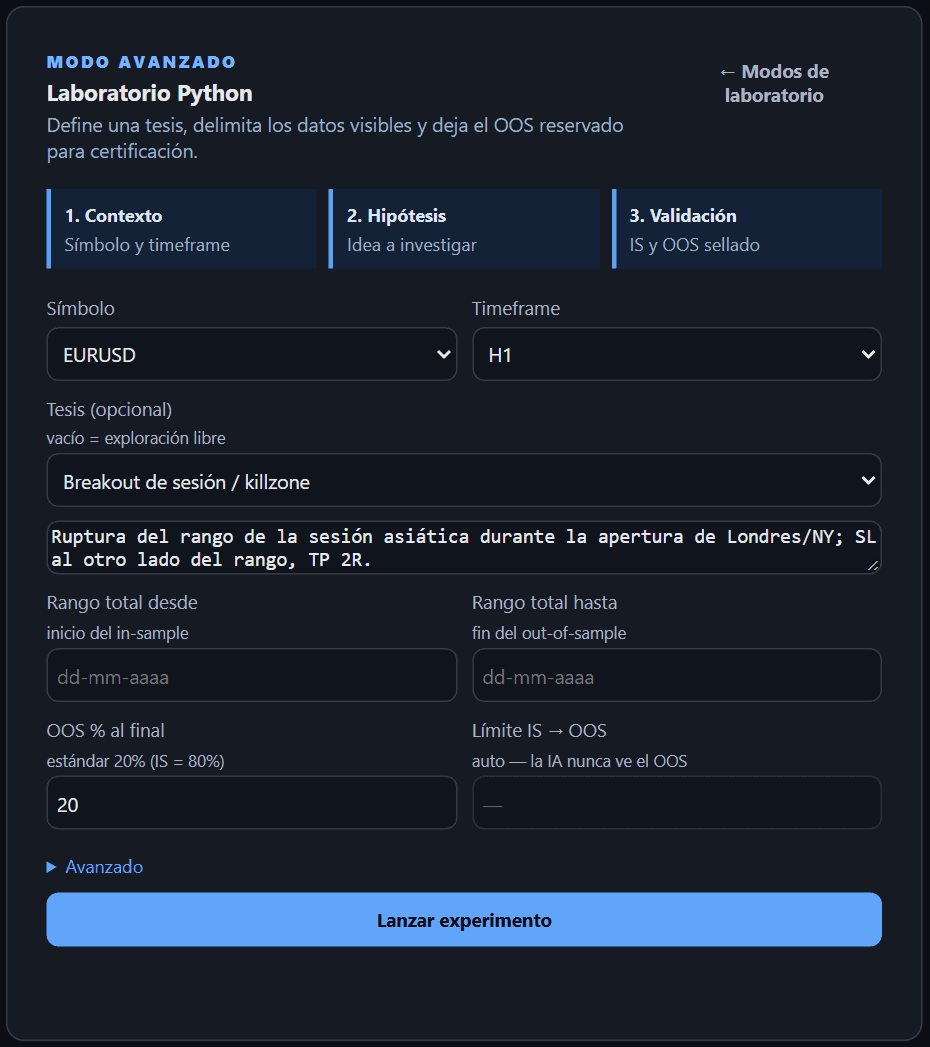
Task: Click the 'IS y OOS sellado' subtitle
Action: click(x=694, y=245)
